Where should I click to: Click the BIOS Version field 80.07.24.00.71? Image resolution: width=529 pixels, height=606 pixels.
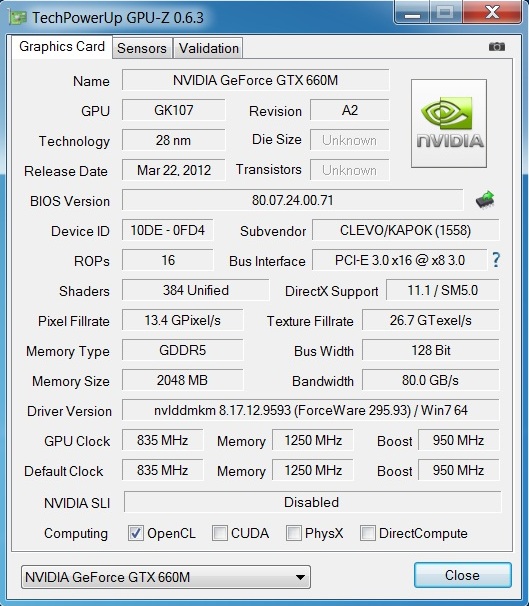(293, 200)
